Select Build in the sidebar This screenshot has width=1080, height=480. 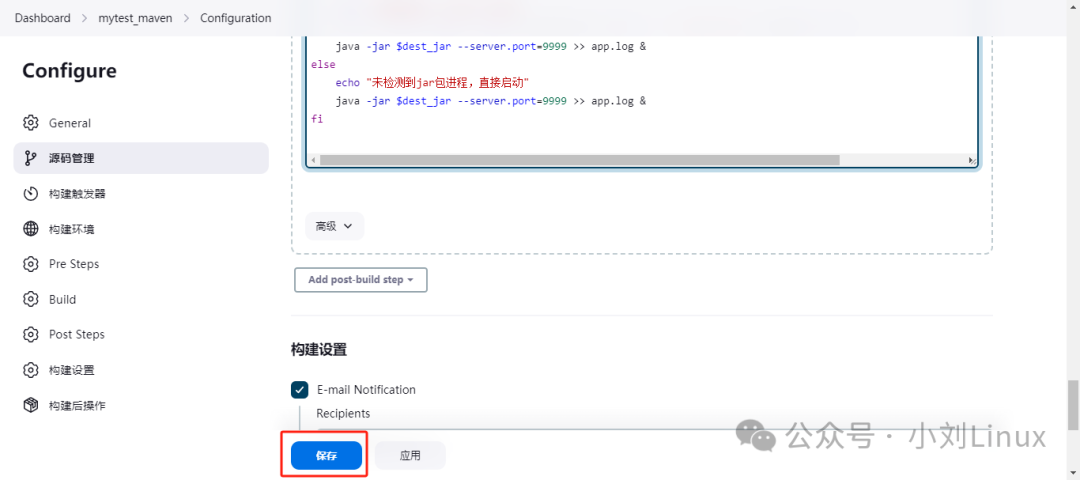141,300
